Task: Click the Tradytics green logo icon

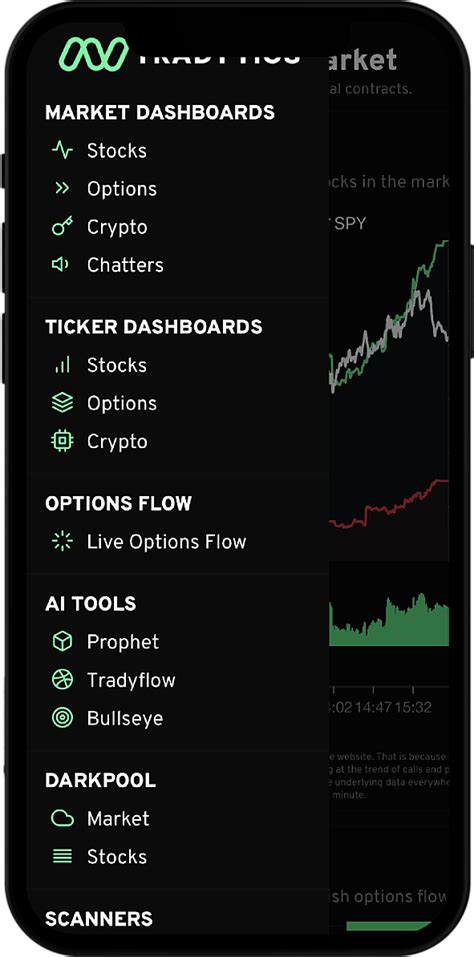Action: [x=94, y=53]
